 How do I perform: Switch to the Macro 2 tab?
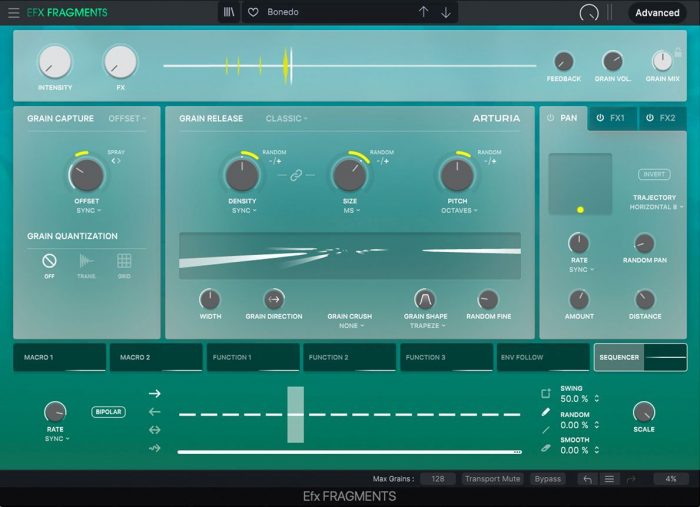click(x=156, y=357)
